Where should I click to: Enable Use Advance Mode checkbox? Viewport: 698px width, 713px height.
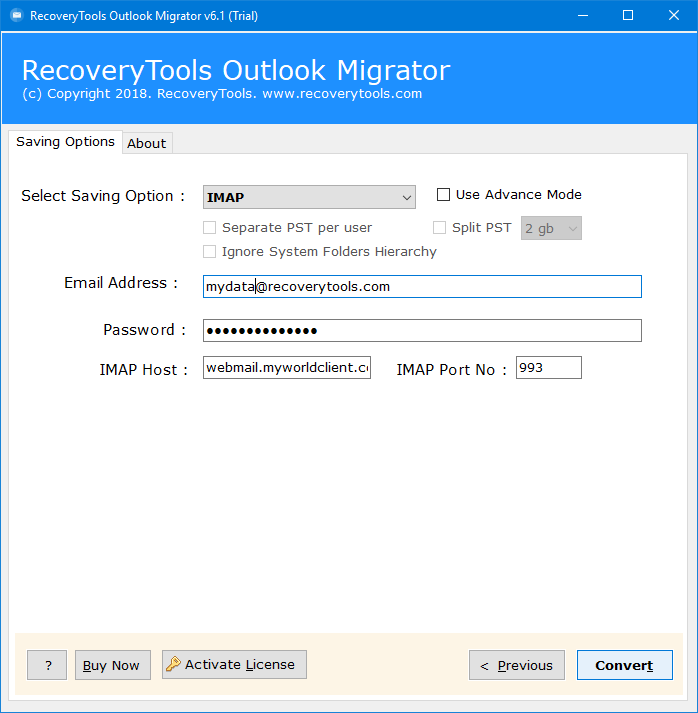click(443, 195)
